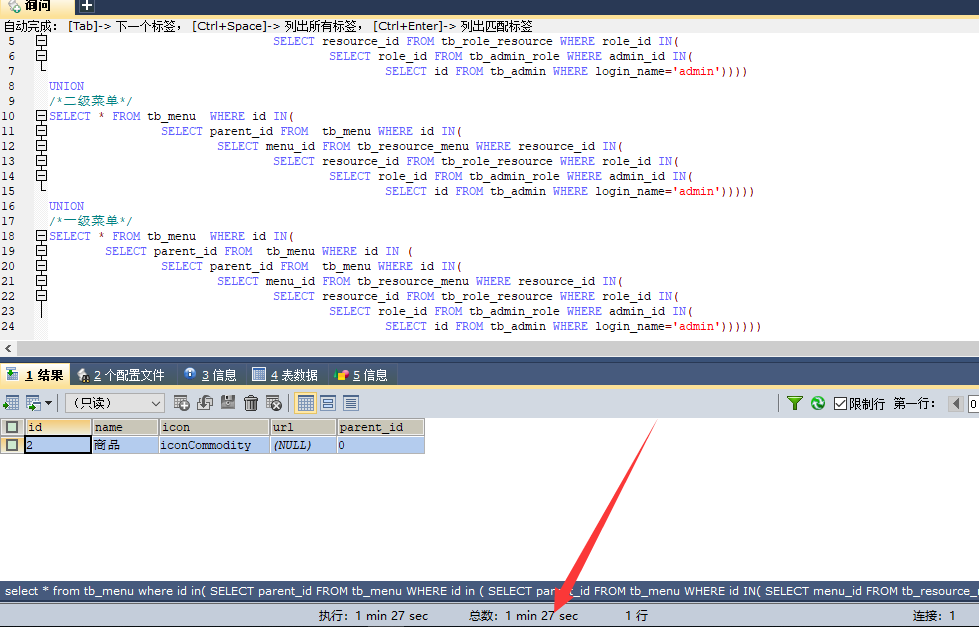Click the duplicate row icon

tap(205, 403)
